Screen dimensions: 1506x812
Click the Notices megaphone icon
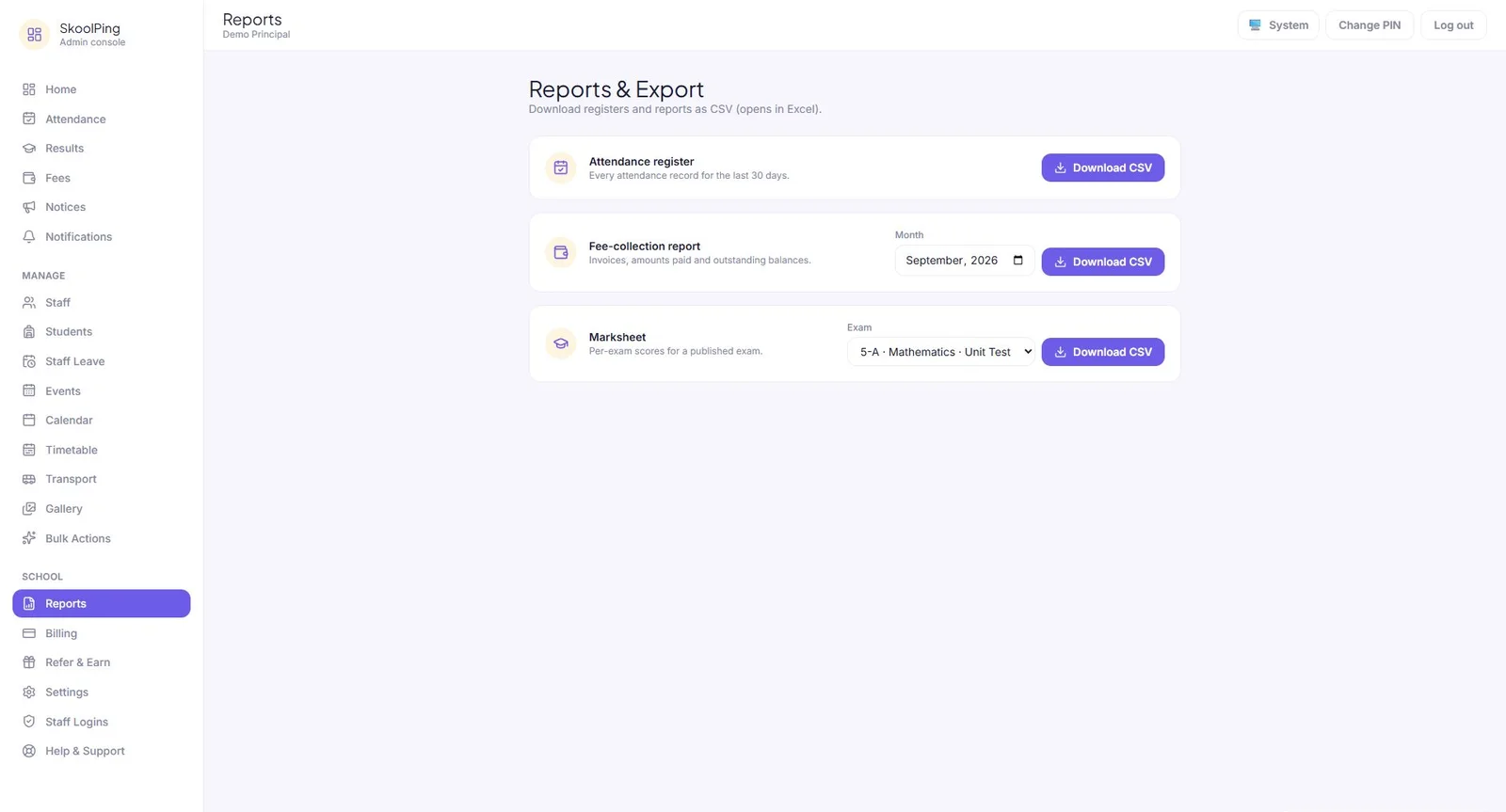pyautogui.click(x=29, y=207)
